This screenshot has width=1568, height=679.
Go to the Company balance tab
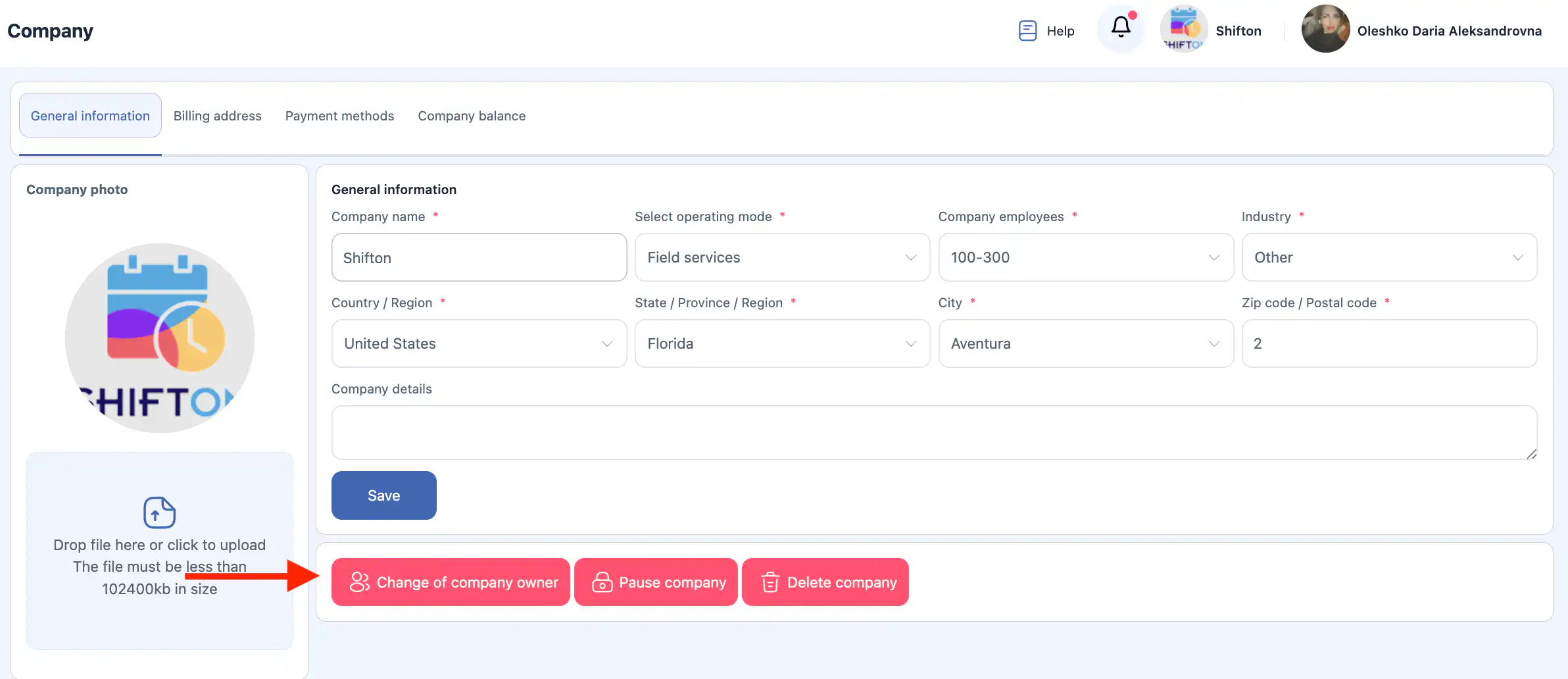click(x=472, y=116)
